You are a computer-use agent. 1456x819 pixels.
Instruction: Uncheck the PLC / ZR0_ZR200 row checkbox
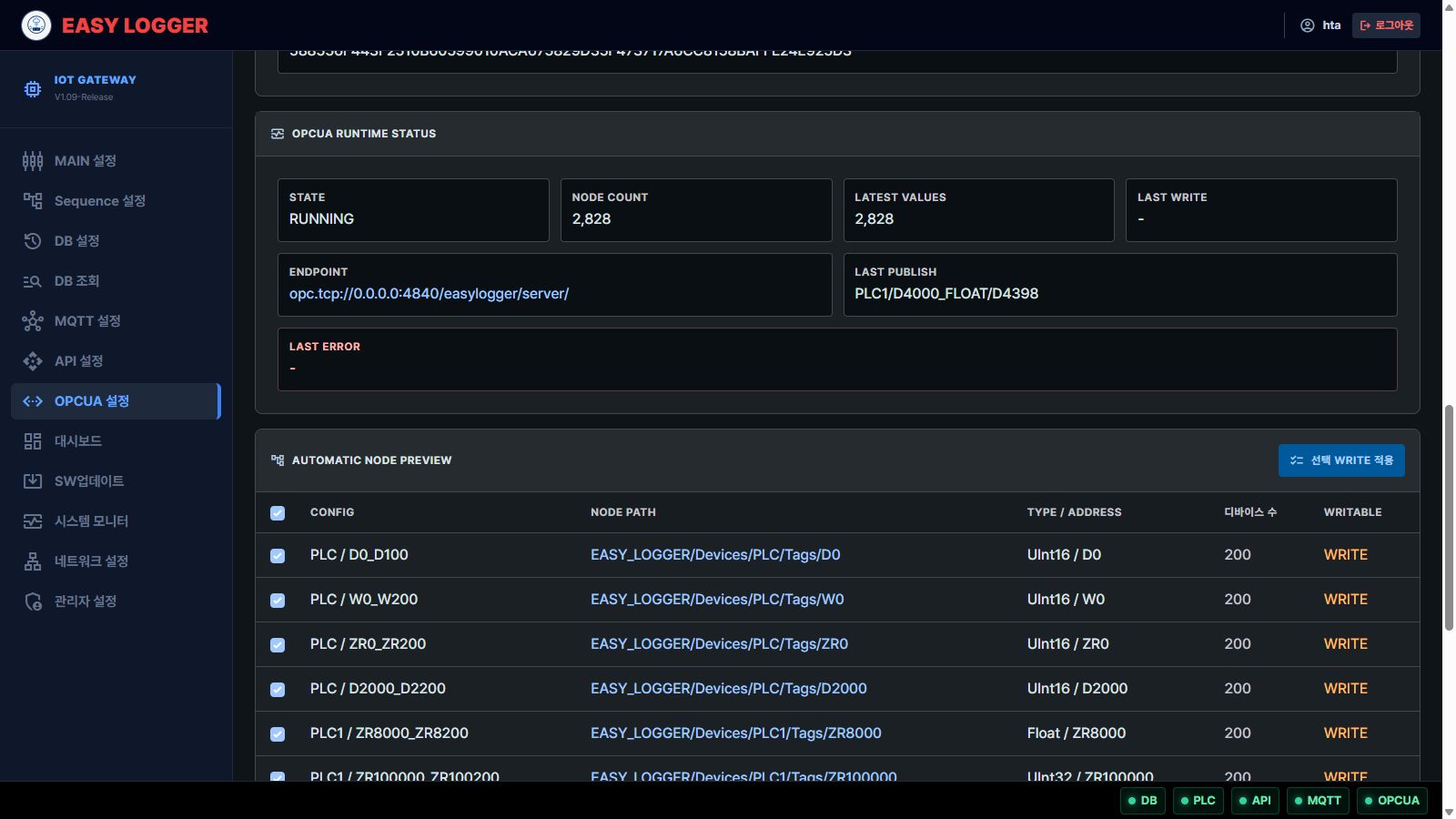[278, 645]
